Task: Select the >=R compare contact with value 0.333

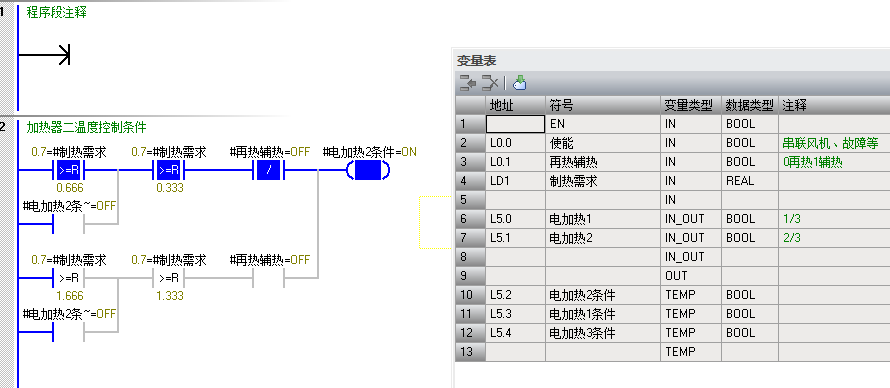Action: click(x=169, y=170)
